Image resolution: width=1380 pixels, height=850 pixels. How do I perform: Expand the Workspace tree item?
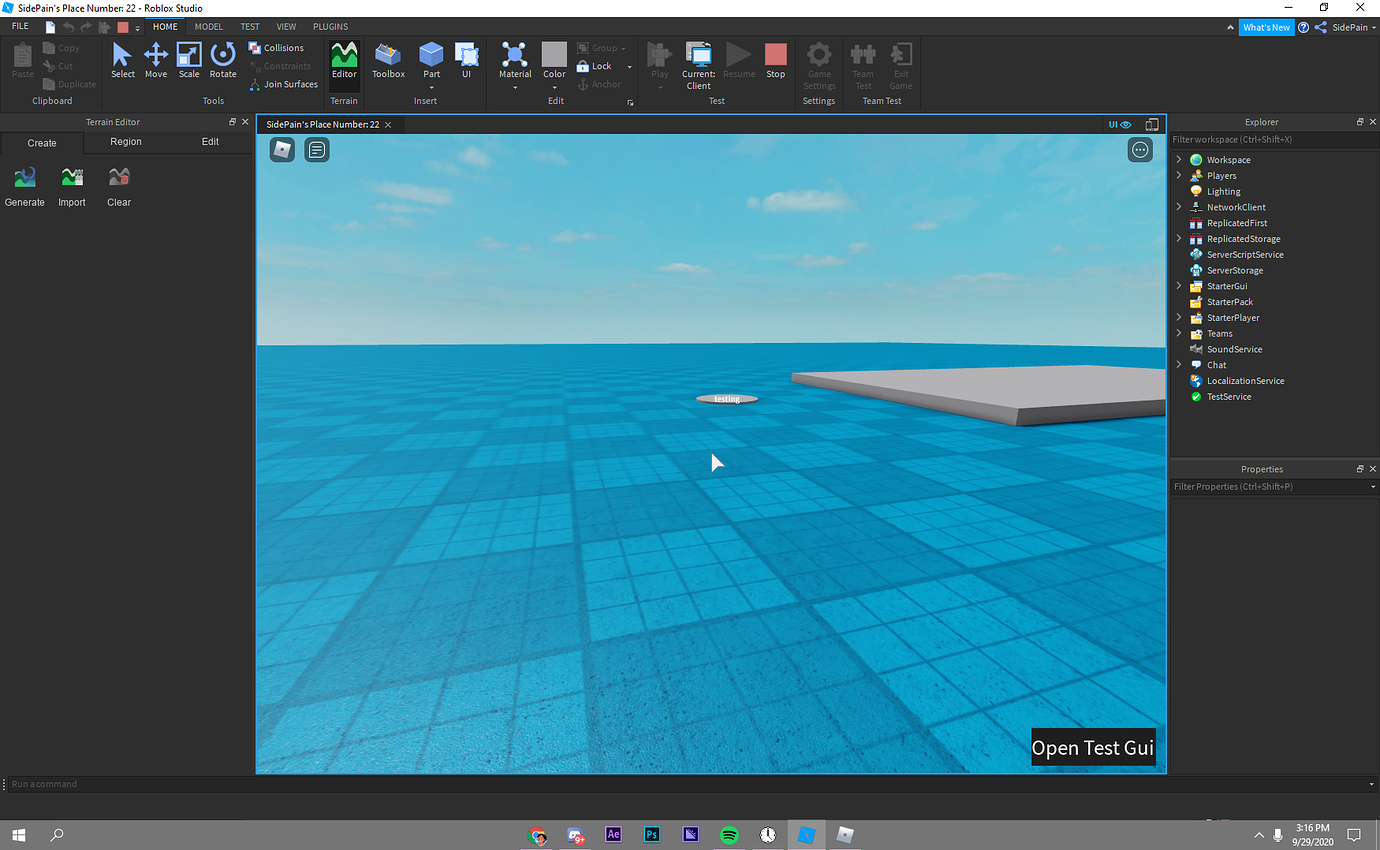(x=1179, y=159)
